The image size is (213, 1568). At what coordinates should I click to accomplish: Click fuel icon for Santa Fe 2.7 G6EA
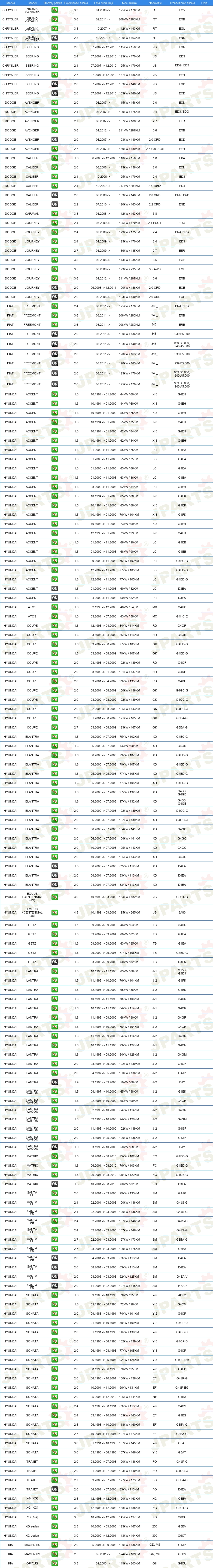click(x=55, y=1249)
